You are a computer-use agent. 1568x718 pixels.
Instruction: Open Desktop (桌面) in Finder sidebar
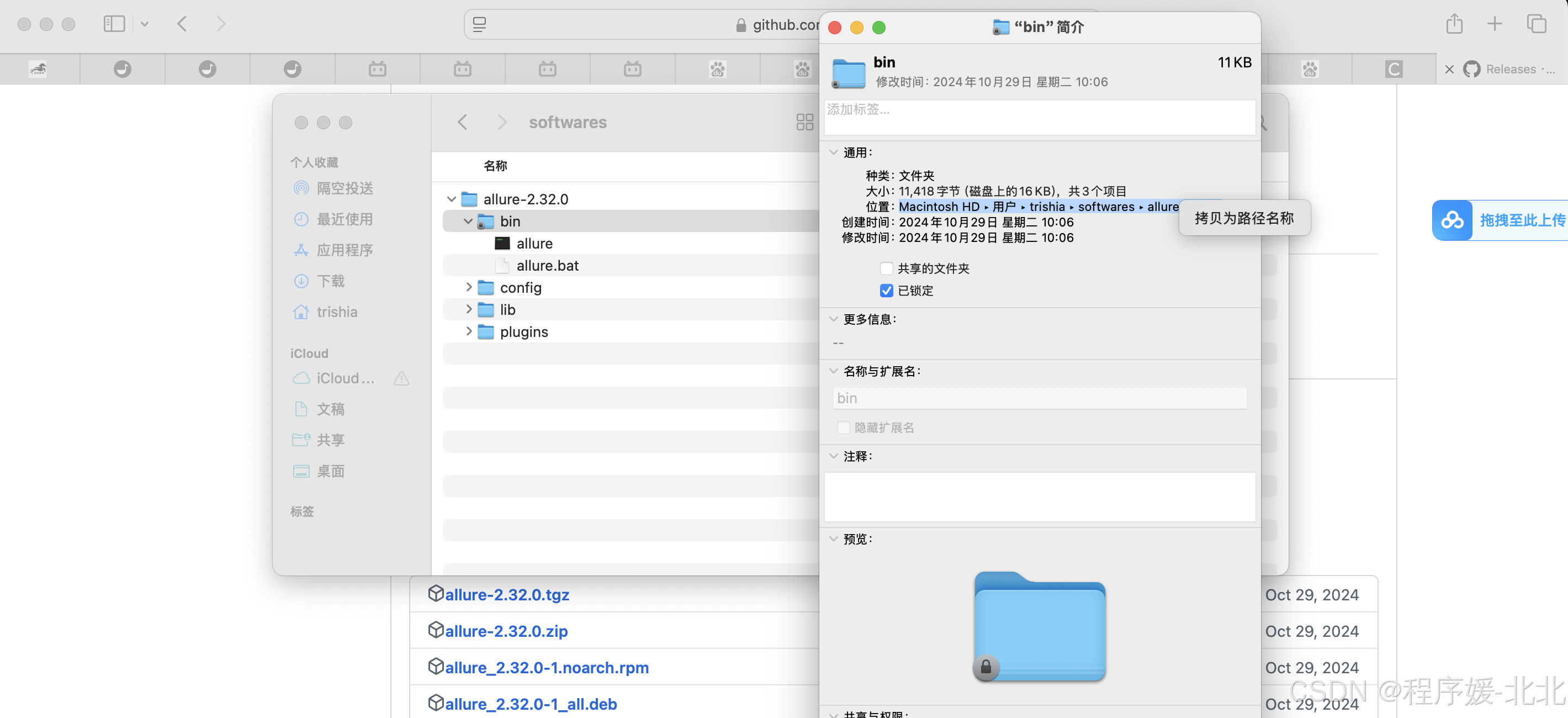tap(319, 471)
